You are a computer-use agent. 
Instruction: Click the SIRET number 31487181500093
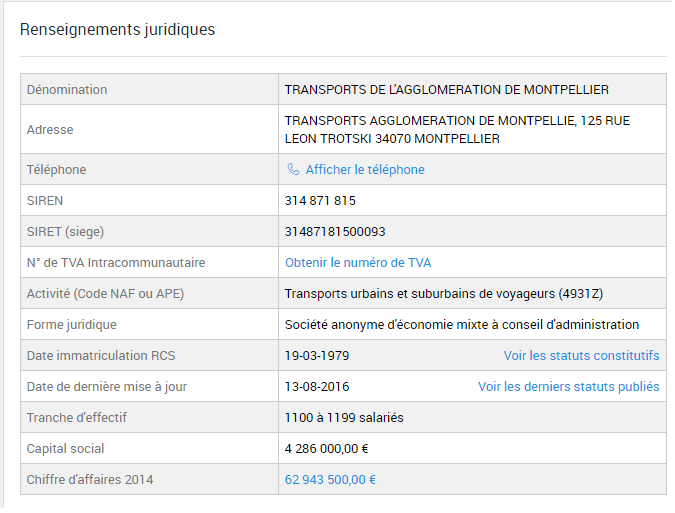click(334, 232)
